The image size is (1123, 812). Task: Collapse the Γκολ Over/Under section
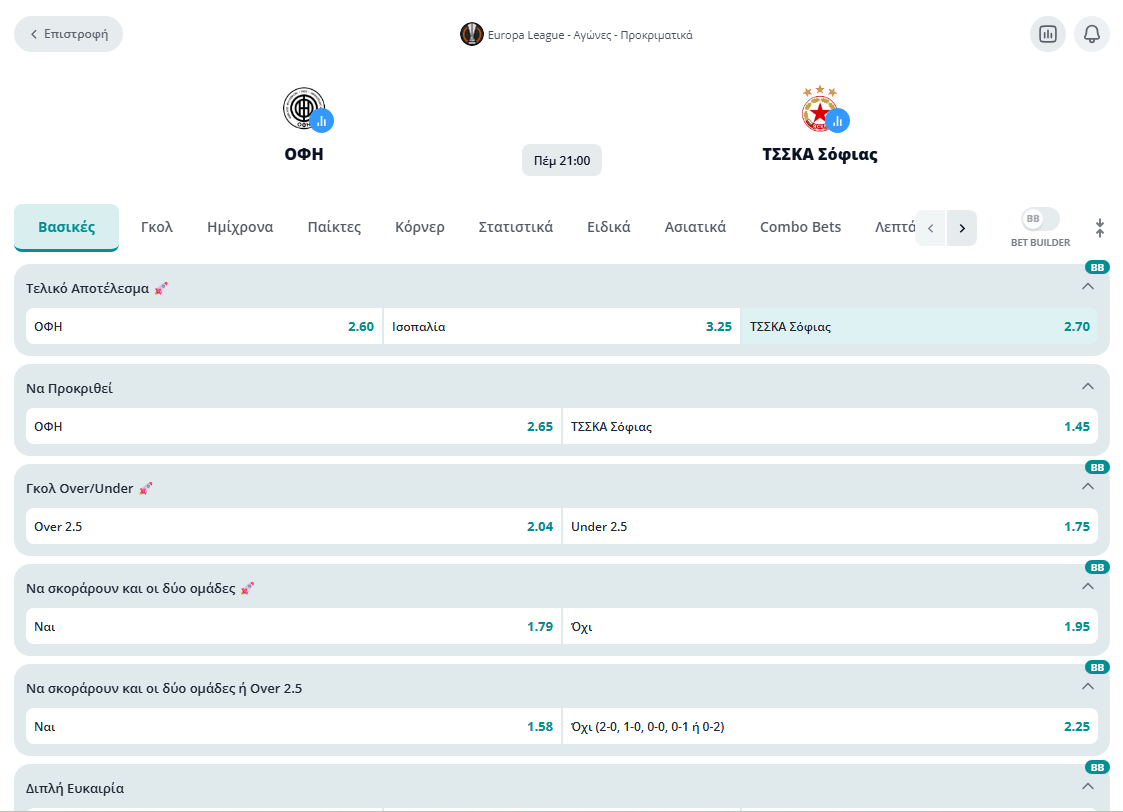point(1087,486)
